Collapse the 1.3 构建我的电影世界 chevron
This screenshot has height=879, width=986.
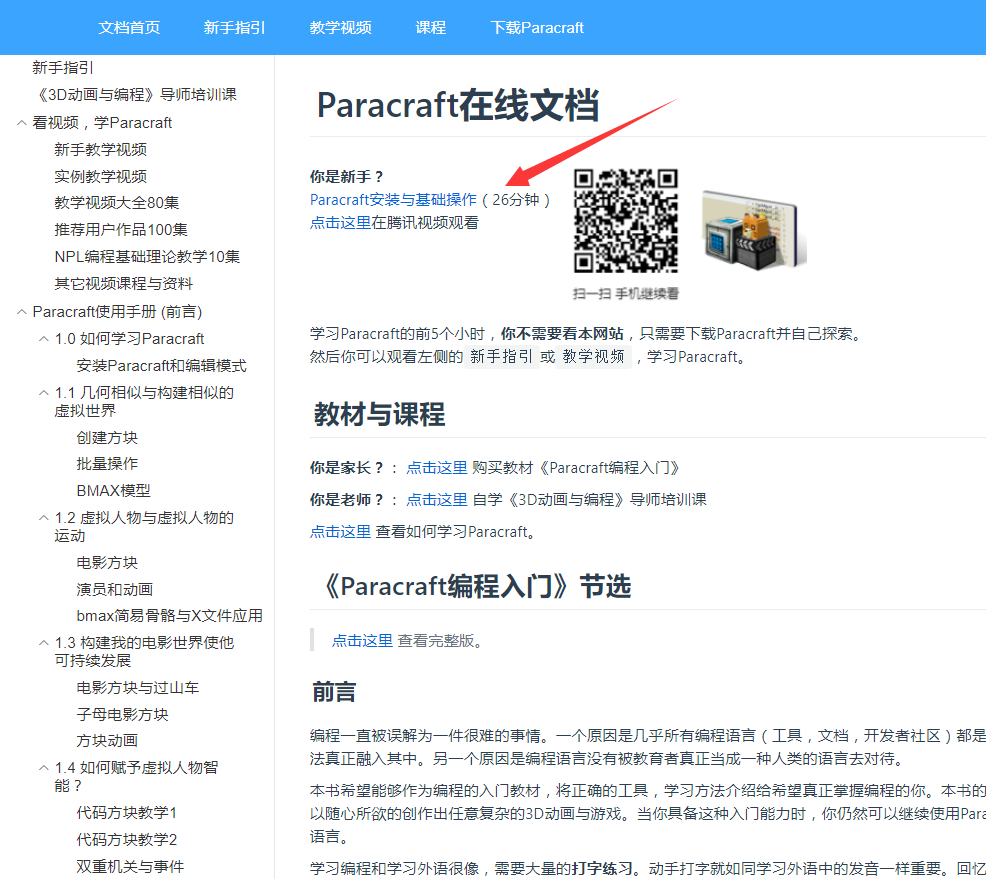coord(43,643)
